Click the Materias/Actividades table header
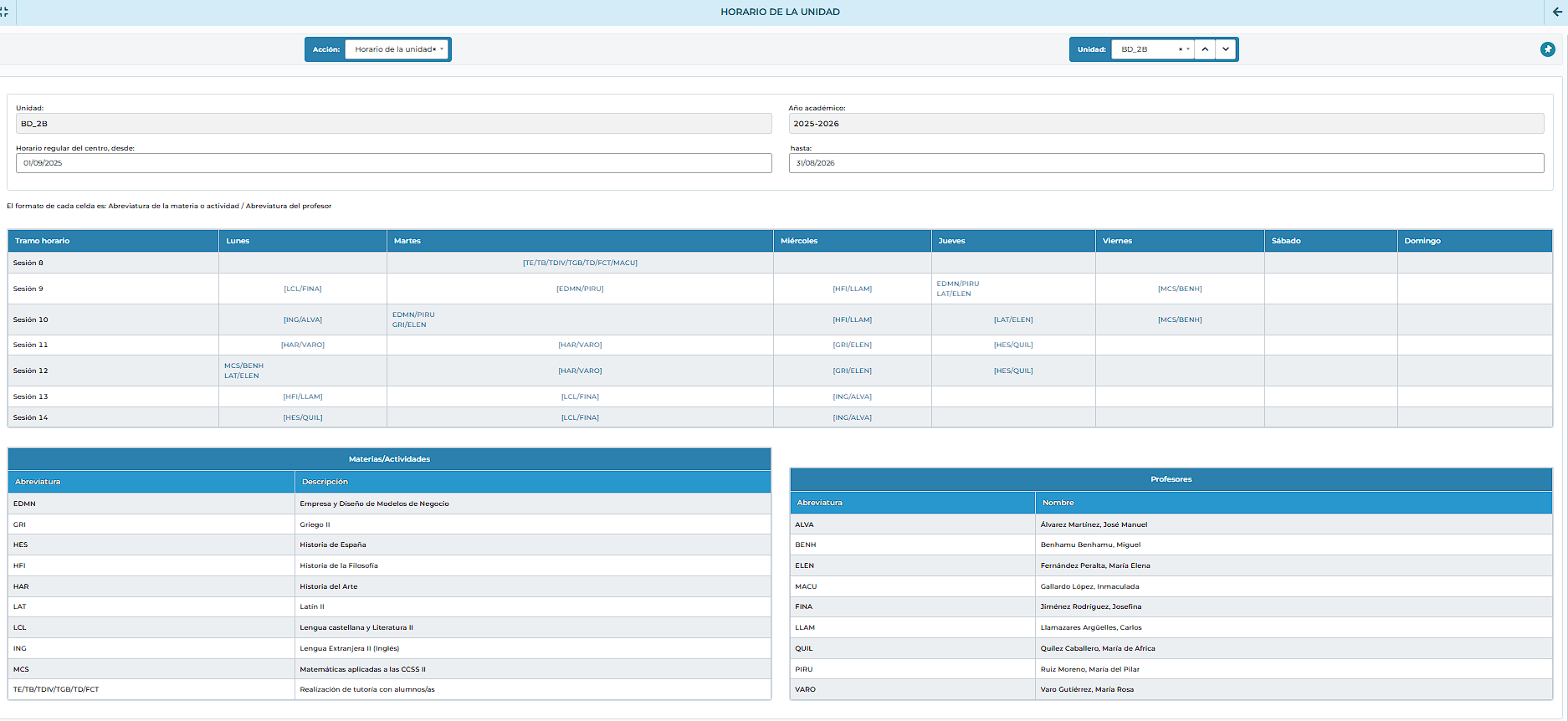 389,459
